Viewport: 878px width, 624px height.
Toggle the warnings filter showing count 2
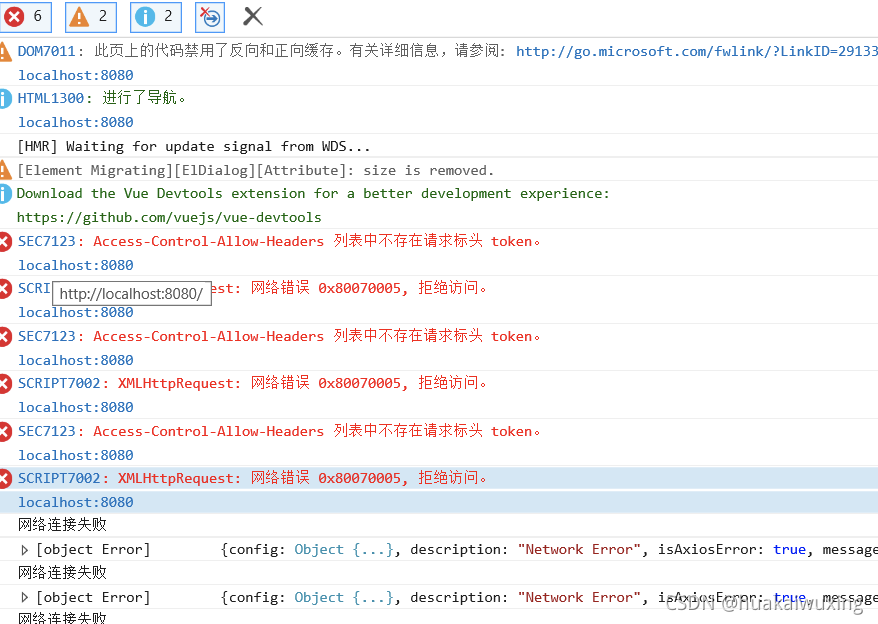pyautogui.click(x=88, y=16)
